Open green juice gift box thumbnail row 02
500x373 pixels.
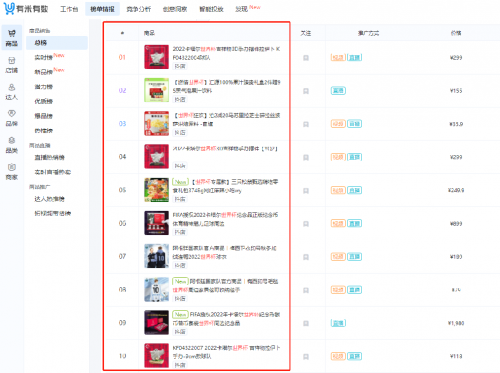pyautogui.click(x=157, y=90)
